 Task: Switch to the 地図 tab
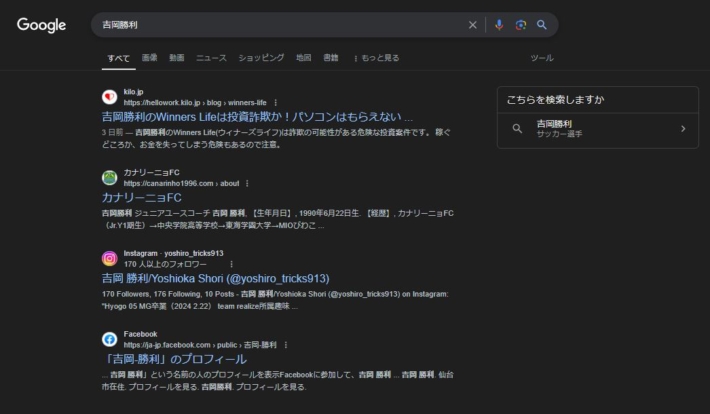pyautogui.click(x=303, y=58)
